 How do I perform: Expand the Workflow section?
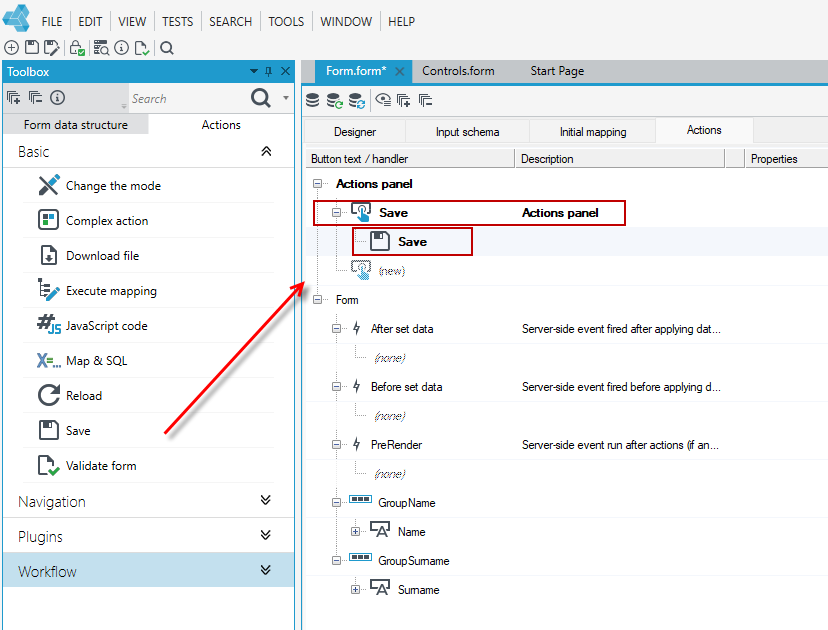[x=266, y=570]
